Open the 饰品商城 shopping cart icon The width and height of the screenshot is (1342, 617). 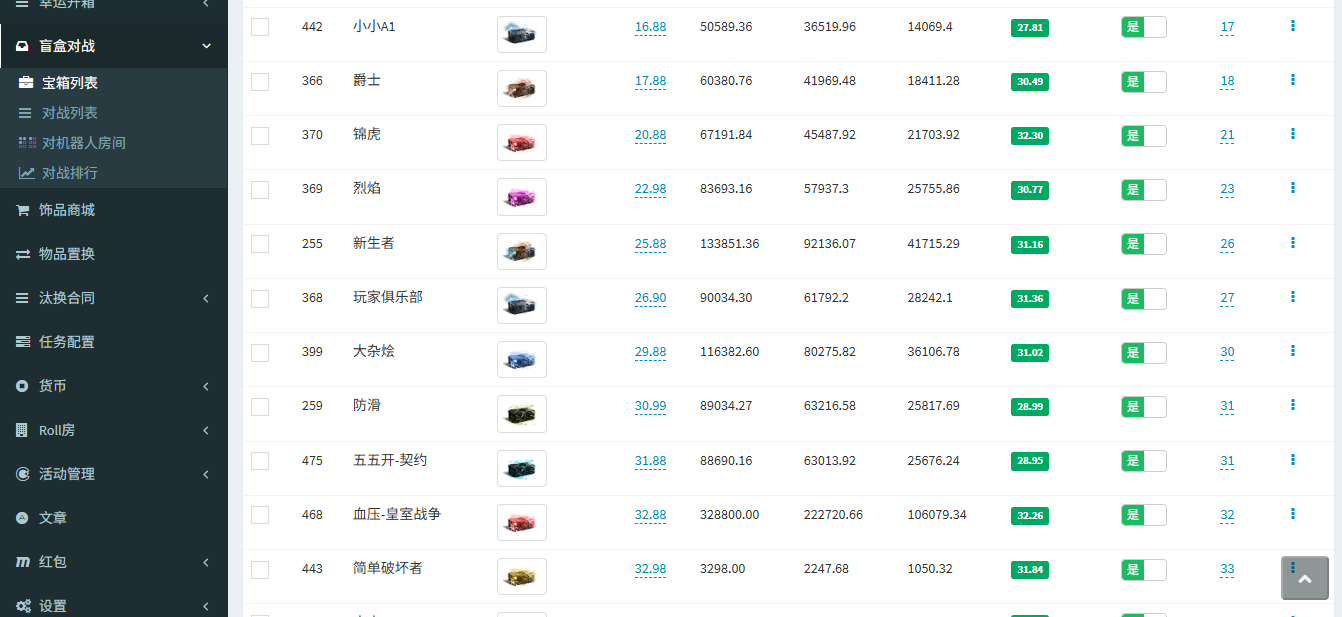point(22,209)
